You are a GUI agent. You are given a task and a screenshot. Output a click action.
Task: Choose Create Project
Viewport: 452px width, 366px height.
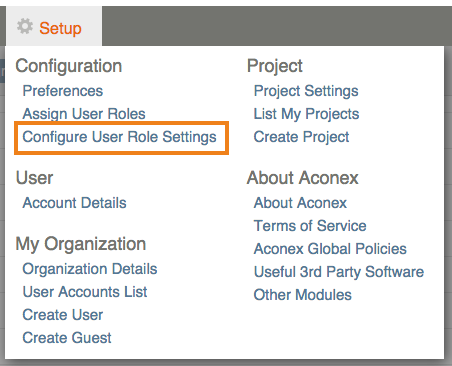point(301,137)
